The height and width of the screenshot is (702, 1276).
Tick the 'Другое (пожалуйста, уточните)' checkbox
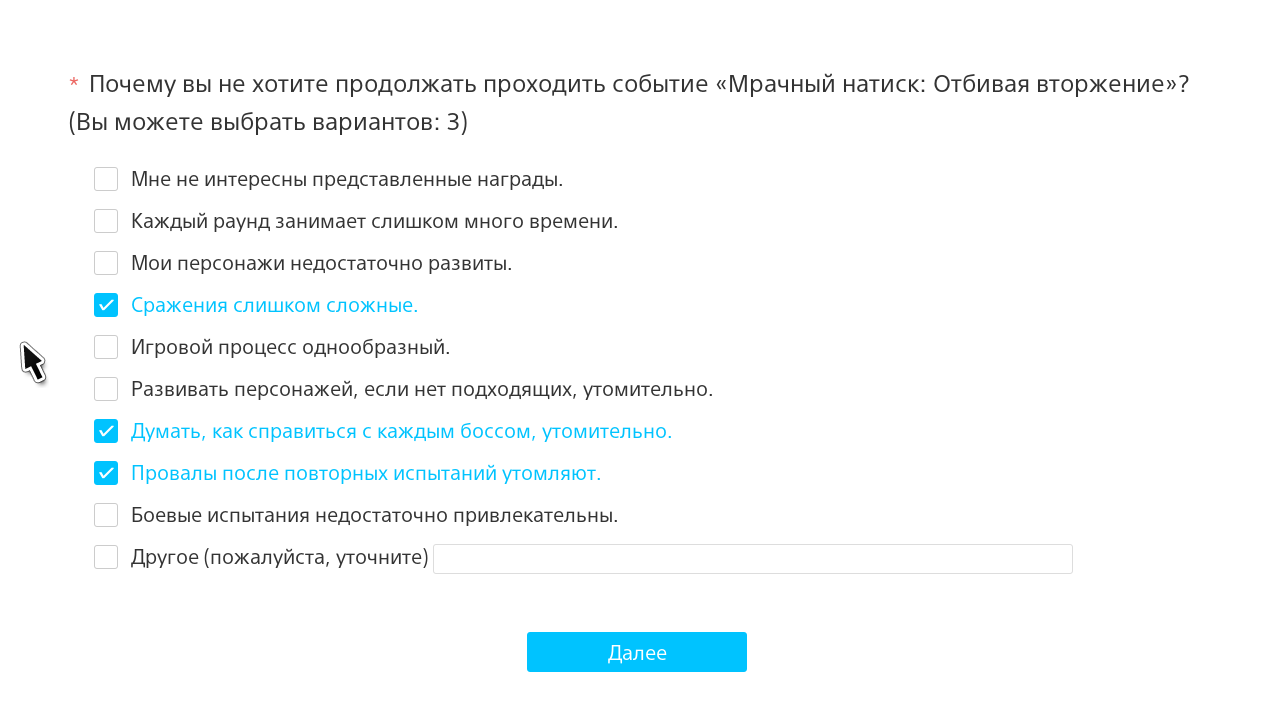tap(106, 557)
